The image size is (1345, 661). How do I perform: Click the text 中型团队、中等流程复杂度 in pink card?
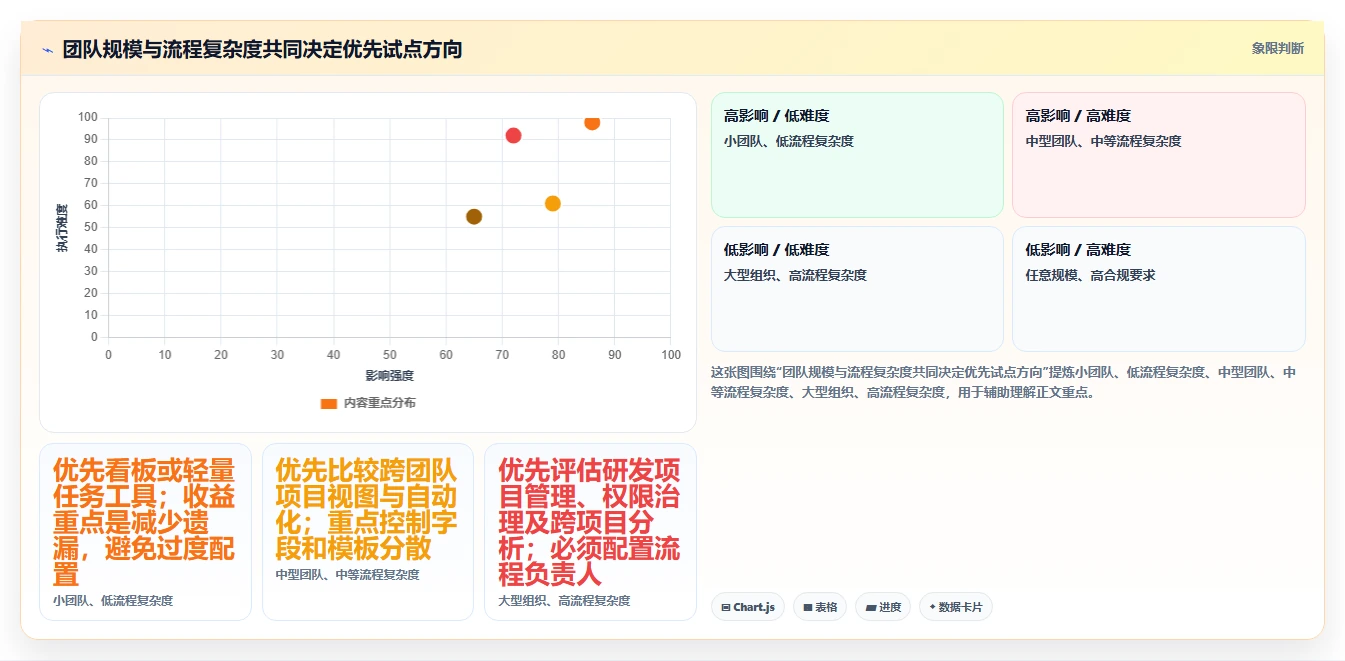click(1103, 141)
